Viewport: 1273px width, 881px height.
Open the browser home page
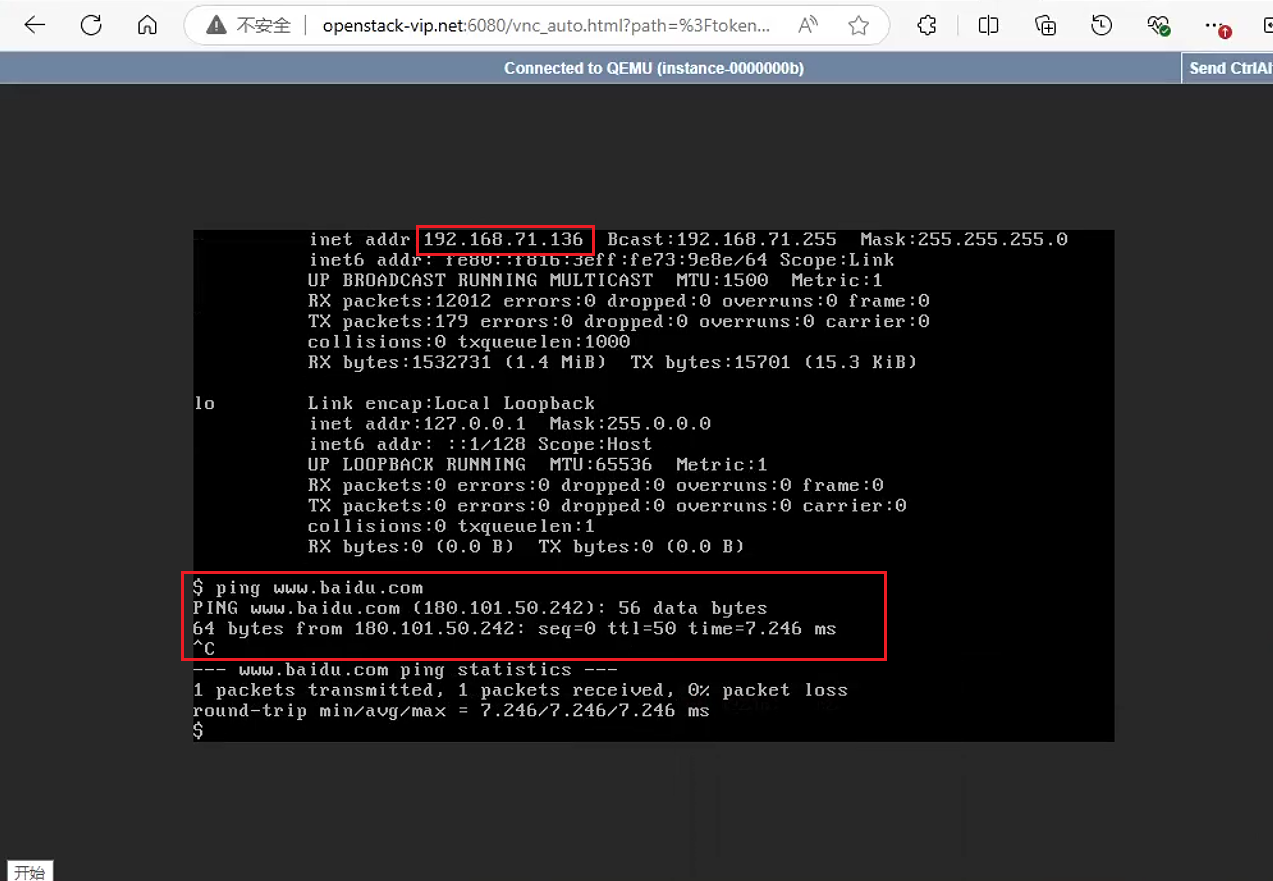point(147,26)
